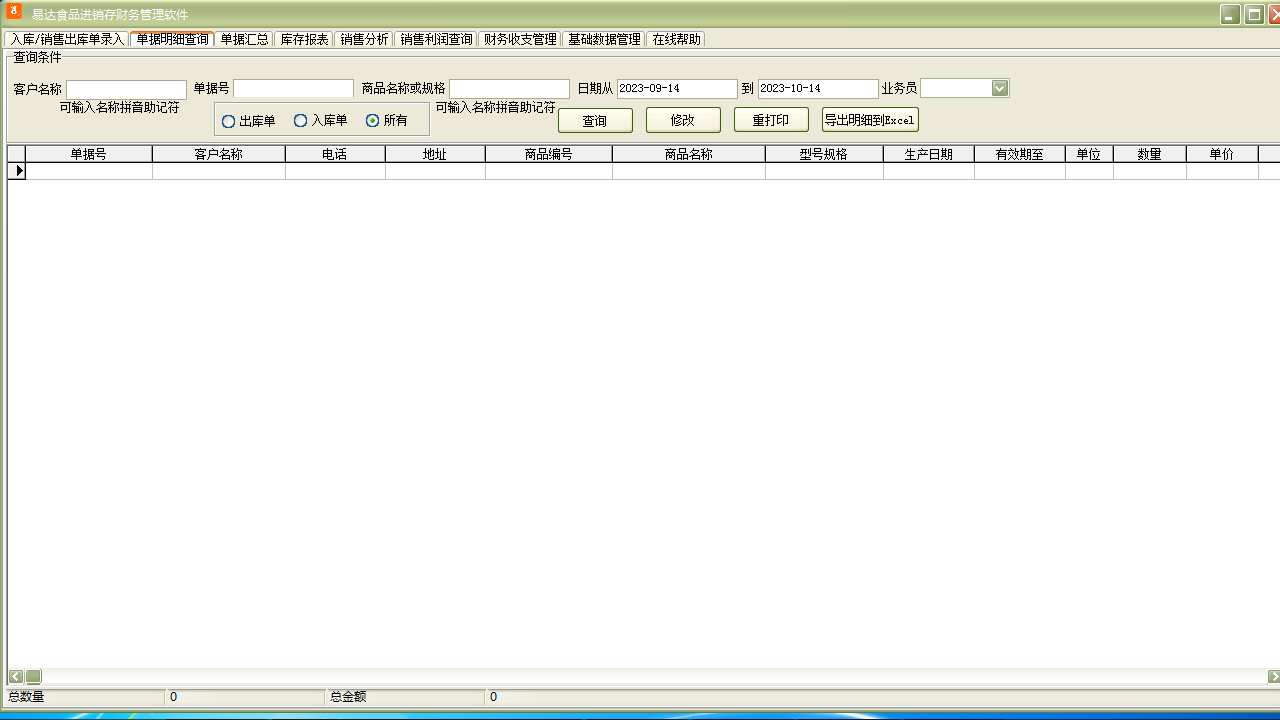This screenshot has height=720, width=1280.
Task: Click horizontal scrollbar right arrow
Action: 1273,677
